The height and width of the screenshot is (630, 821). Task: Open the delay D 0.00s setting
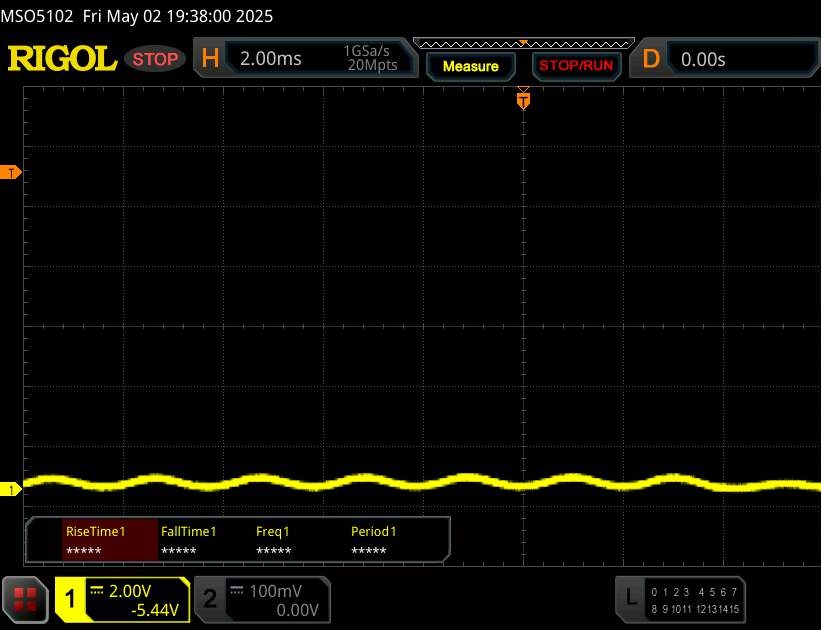725,59
